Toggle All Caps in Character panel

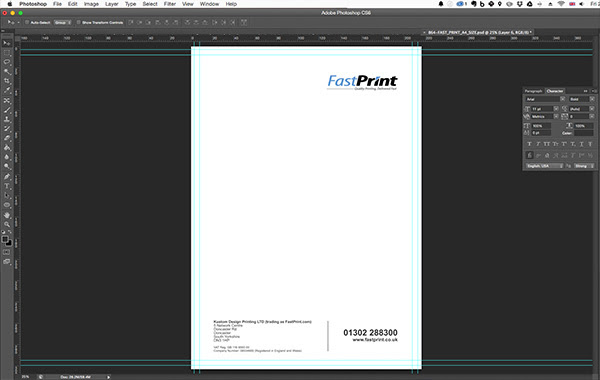pyautogui.click(x=547, y=144)
